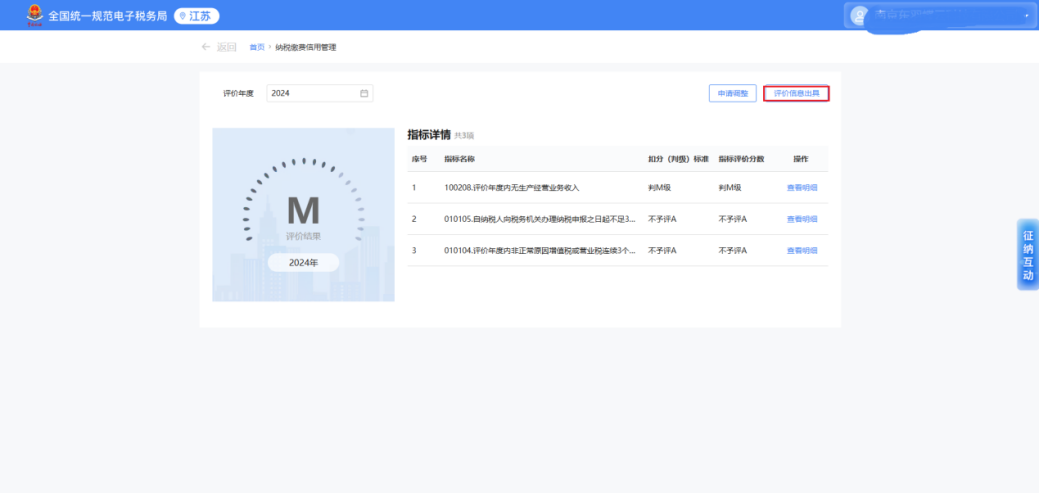Click the M rating result graphic
The width and height of the screenshot is (1039, 493).
[303, 211]
